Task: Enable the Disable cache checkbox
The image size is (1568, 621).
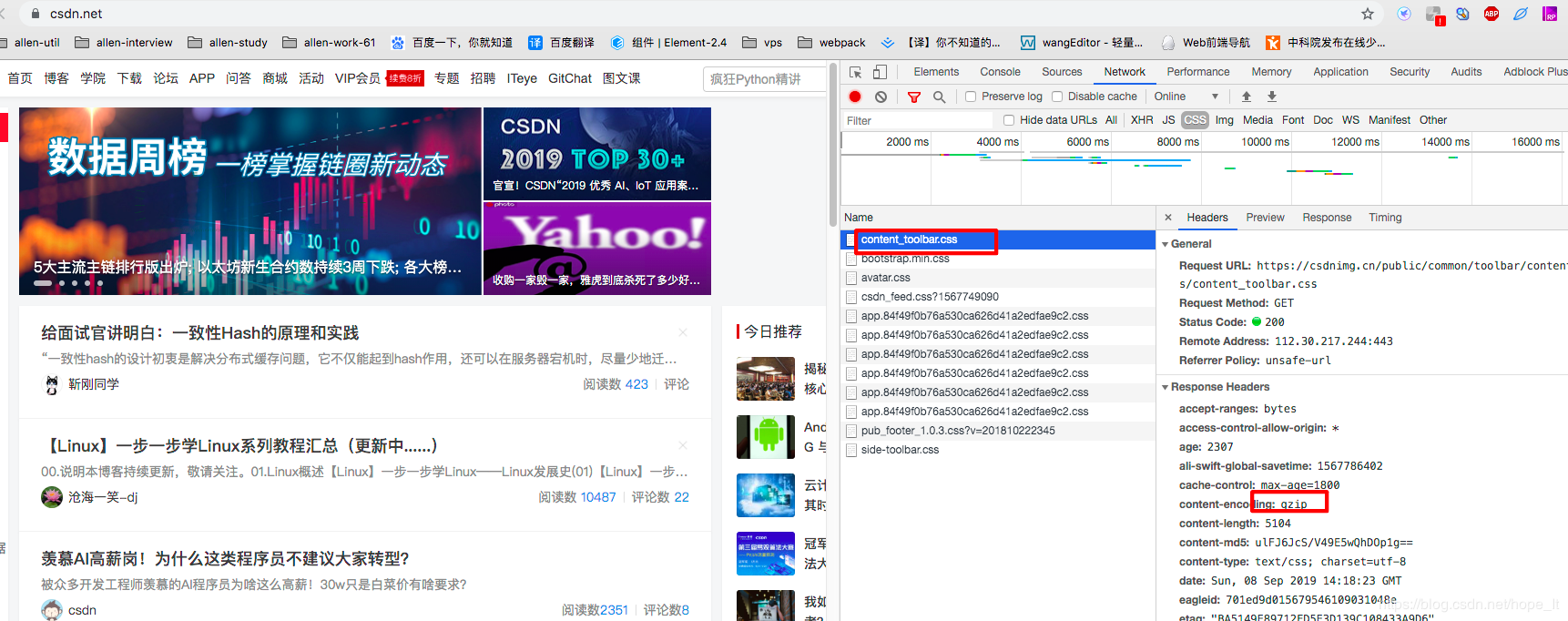Action: click(1057, 97)
